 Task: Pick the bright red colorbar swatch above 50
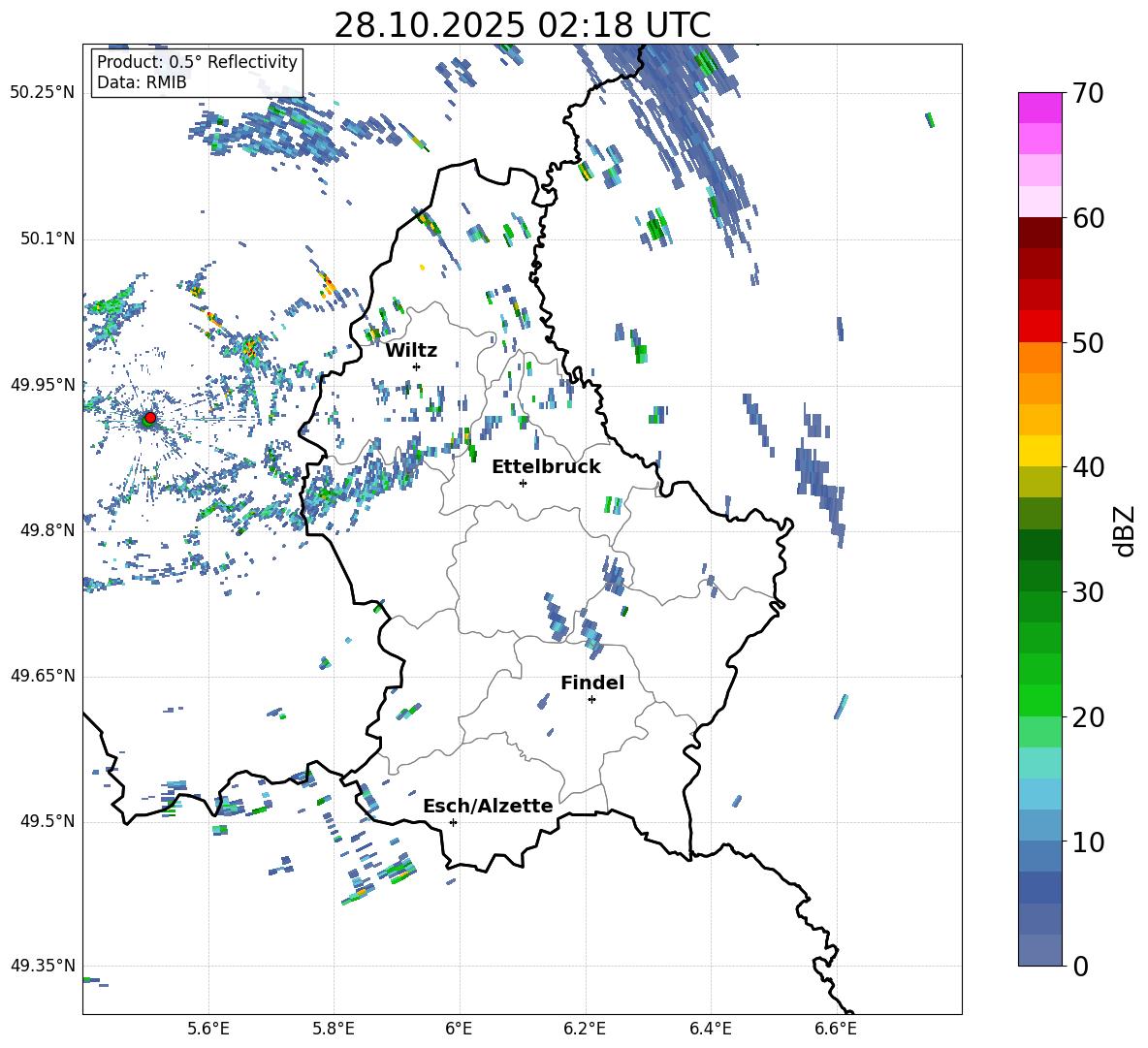coord(1040,326)
